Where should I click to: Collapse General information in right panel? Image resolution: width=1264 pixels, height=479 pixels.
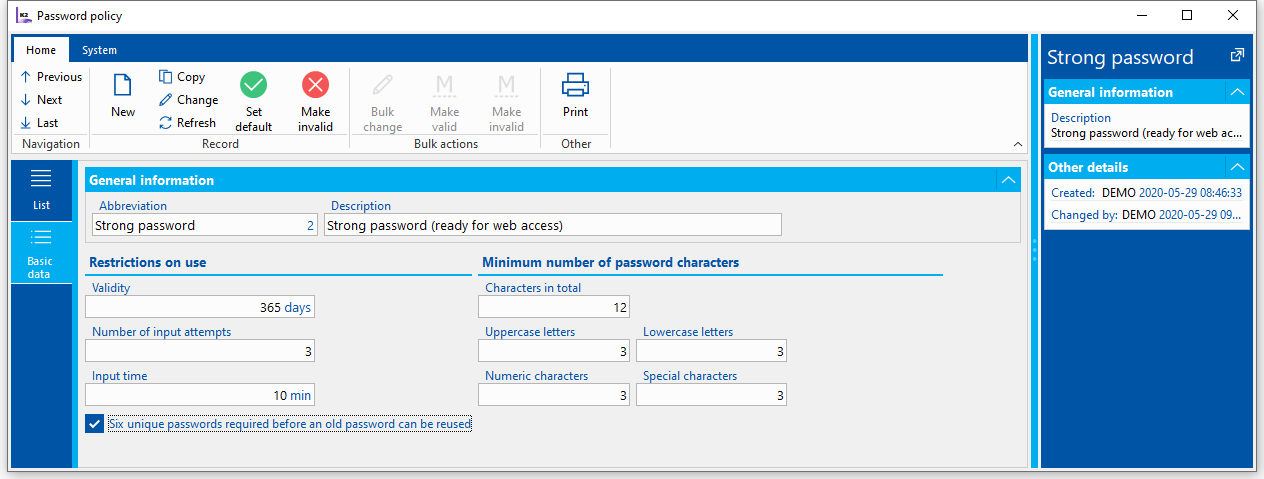(1237, 92)
